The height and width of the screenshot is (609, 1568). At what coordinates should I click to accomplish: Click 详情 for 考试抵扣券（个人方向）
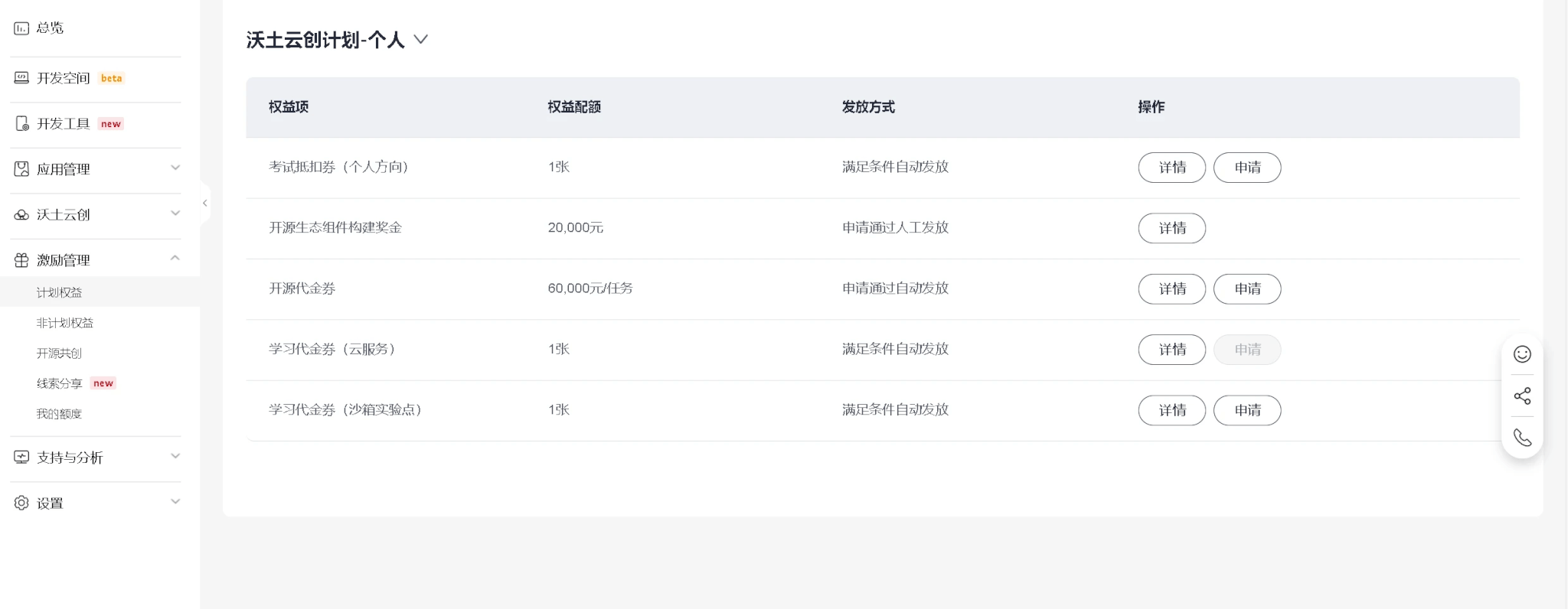tap(1172, 168)
